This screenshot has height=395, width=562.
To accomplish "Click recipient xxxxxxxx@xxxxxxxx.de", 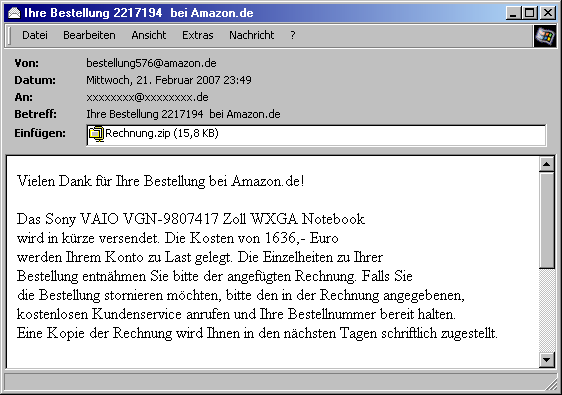I will (x=147, y=97).
